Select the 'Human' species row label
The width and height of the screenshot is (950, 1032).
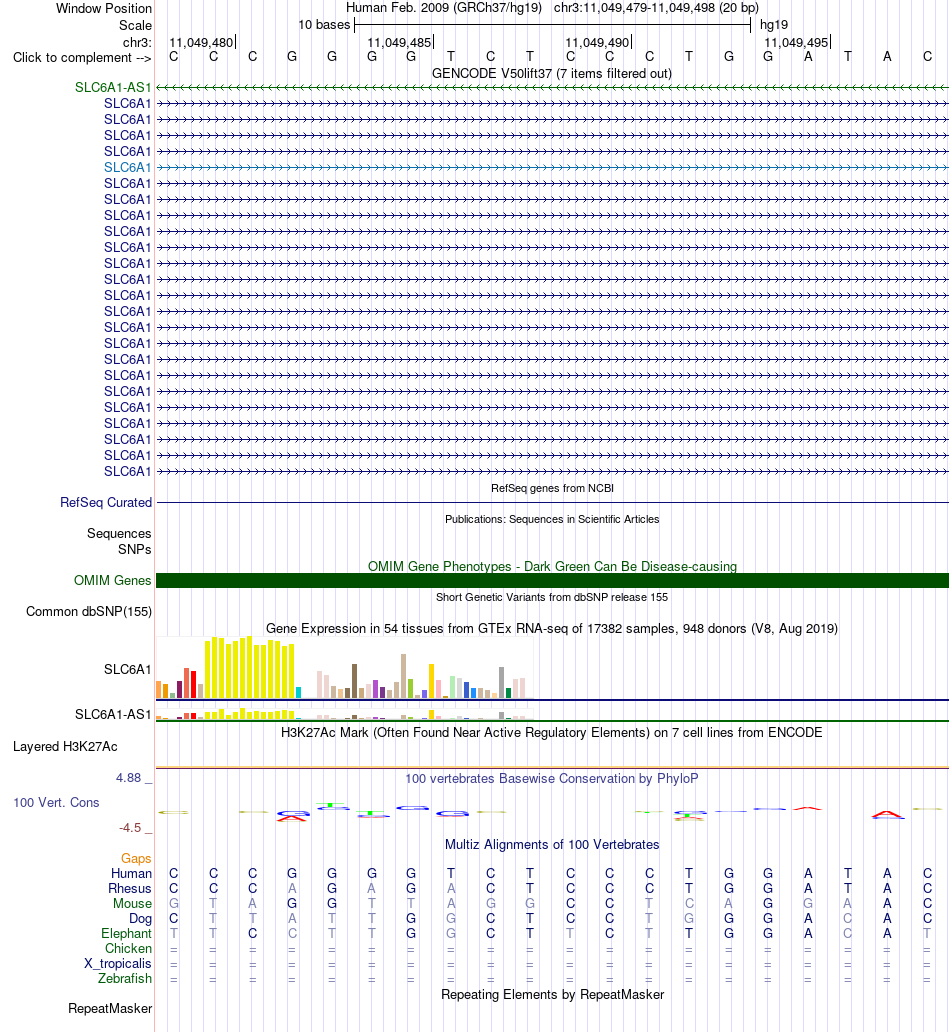coord(131,874)
